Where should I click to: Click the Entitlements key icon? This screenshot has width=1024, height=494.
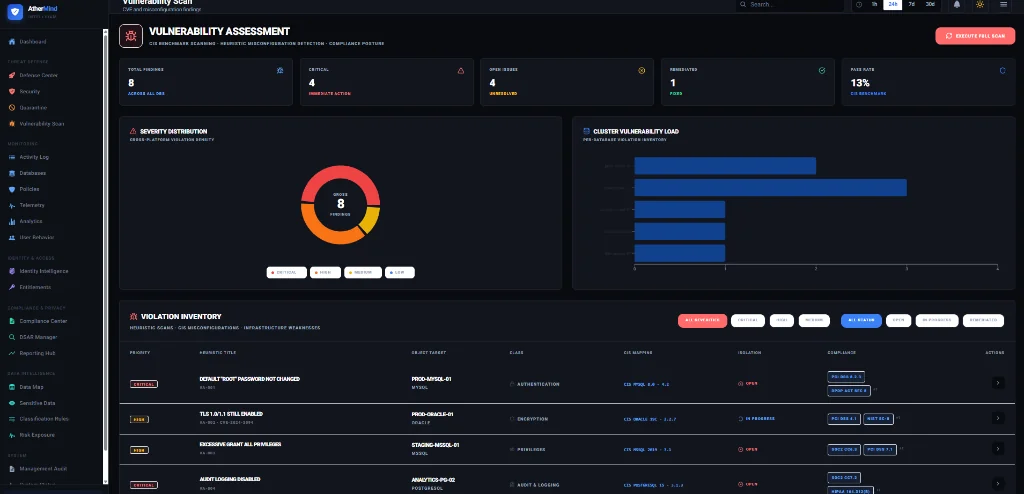12,287
